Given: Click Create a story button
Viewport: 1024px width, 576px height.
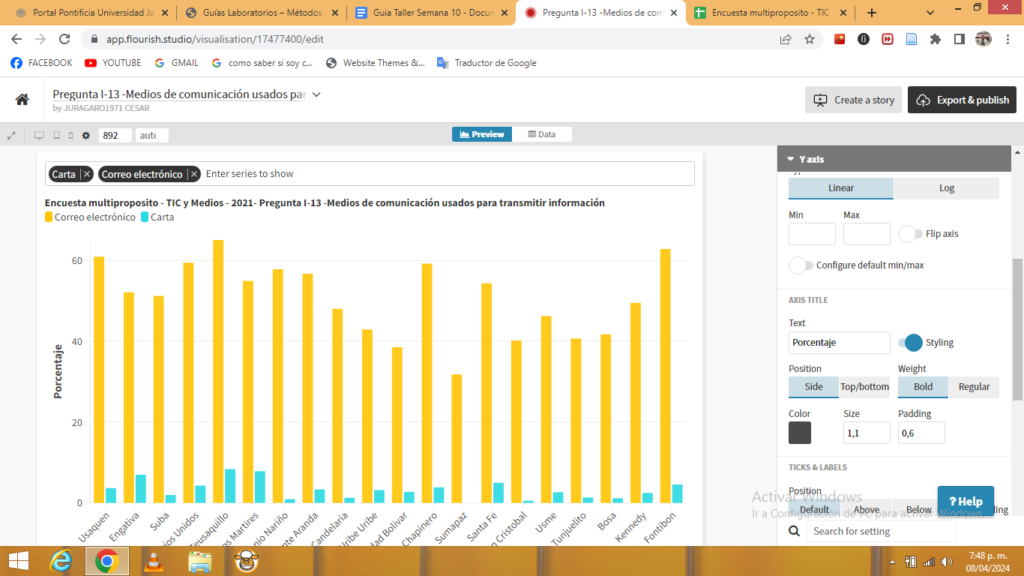Looking at the screenshot, I should (x=853, y=100).
